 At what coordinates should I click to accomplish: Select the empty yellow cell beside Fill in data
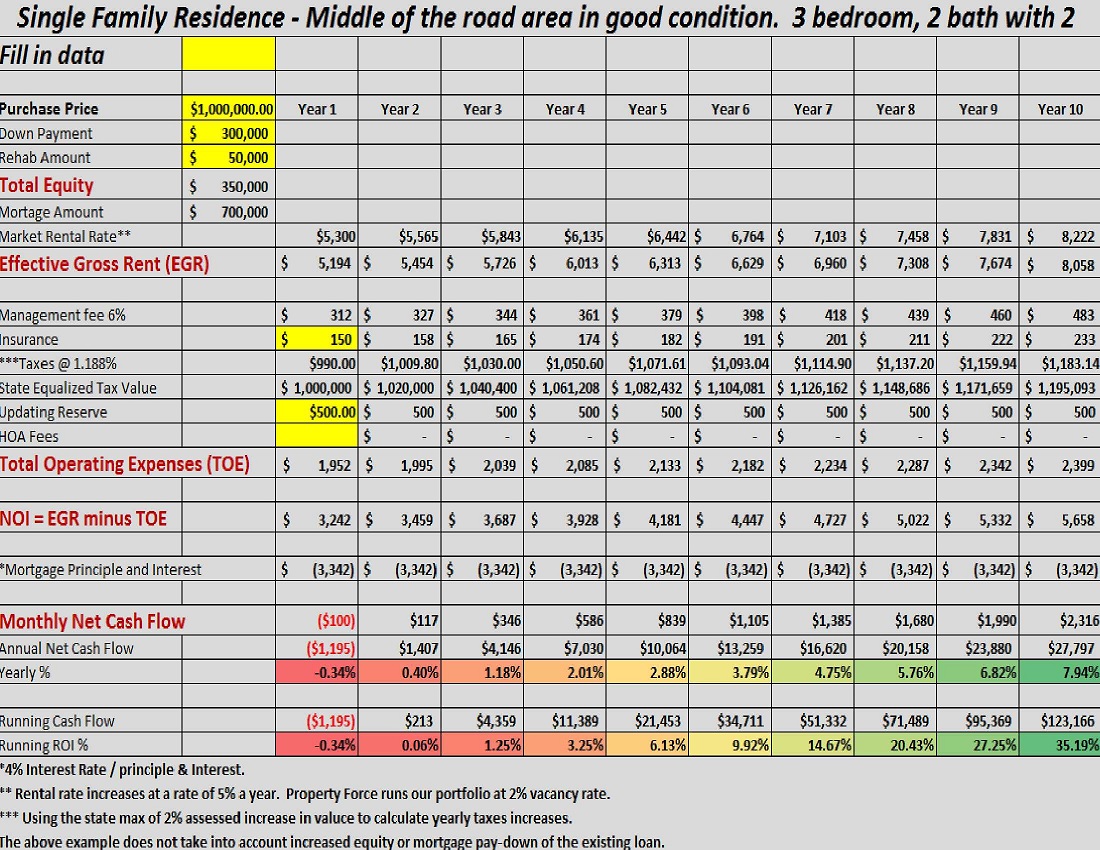pos(229,55)
